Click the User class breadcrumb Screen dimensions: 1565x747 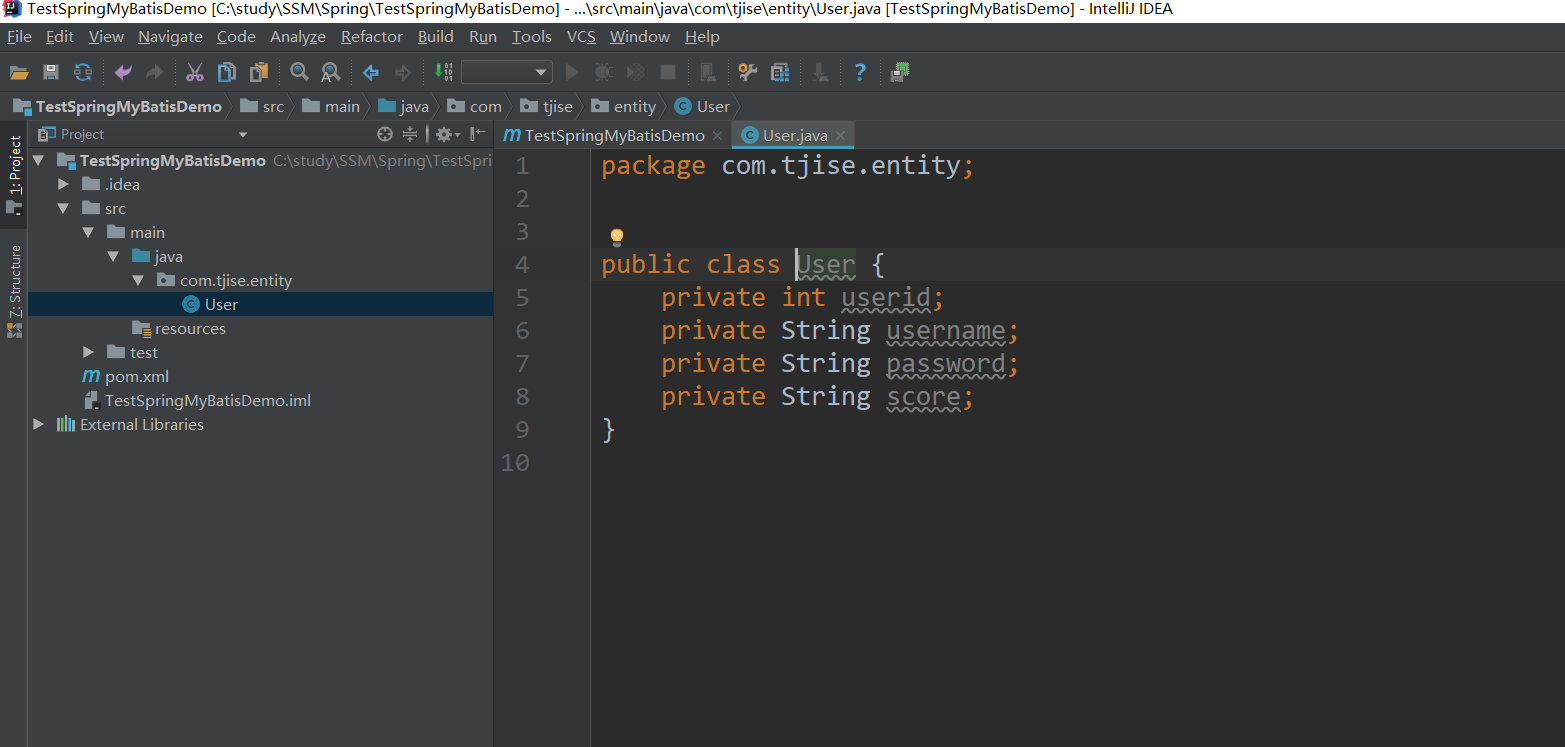click(x=703, y=106)
